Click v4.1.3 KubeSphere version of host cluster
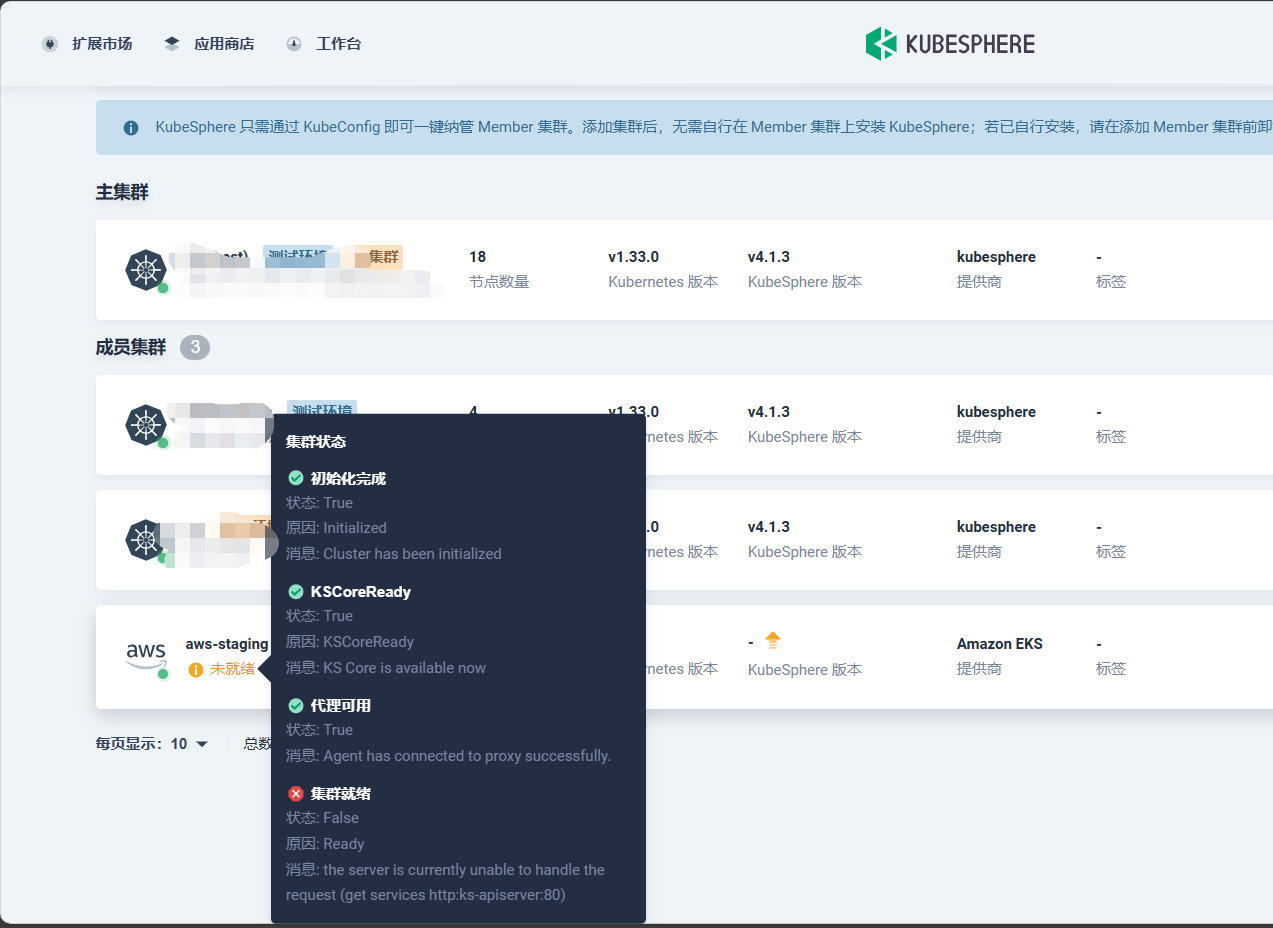Viewport: 1273px width, 928px height. pos(769,257)
